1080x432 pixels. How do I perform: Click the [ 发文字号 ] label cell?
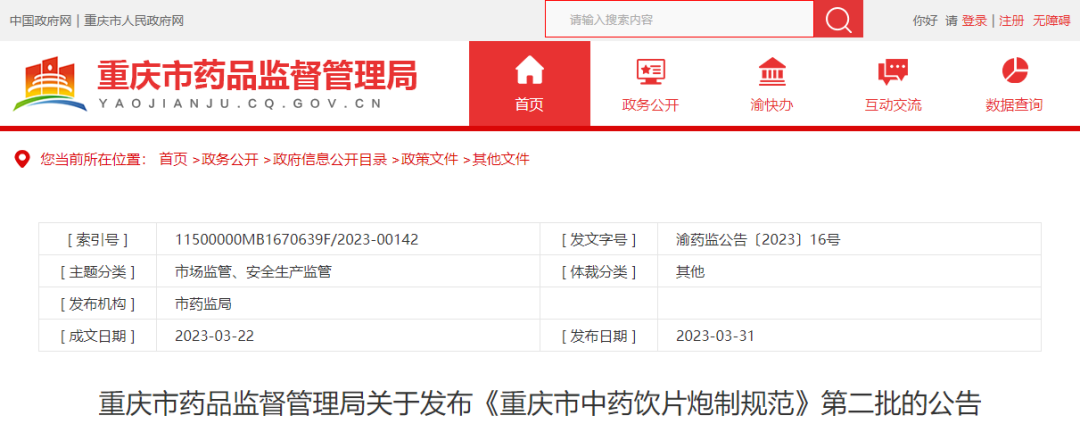pos(599,240)
